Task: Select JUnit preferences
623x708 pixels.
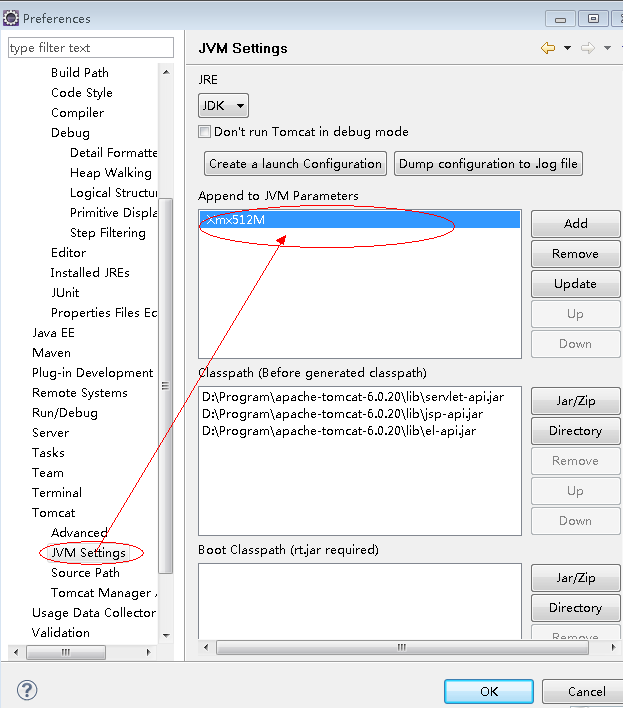Action: click(65, 293)
